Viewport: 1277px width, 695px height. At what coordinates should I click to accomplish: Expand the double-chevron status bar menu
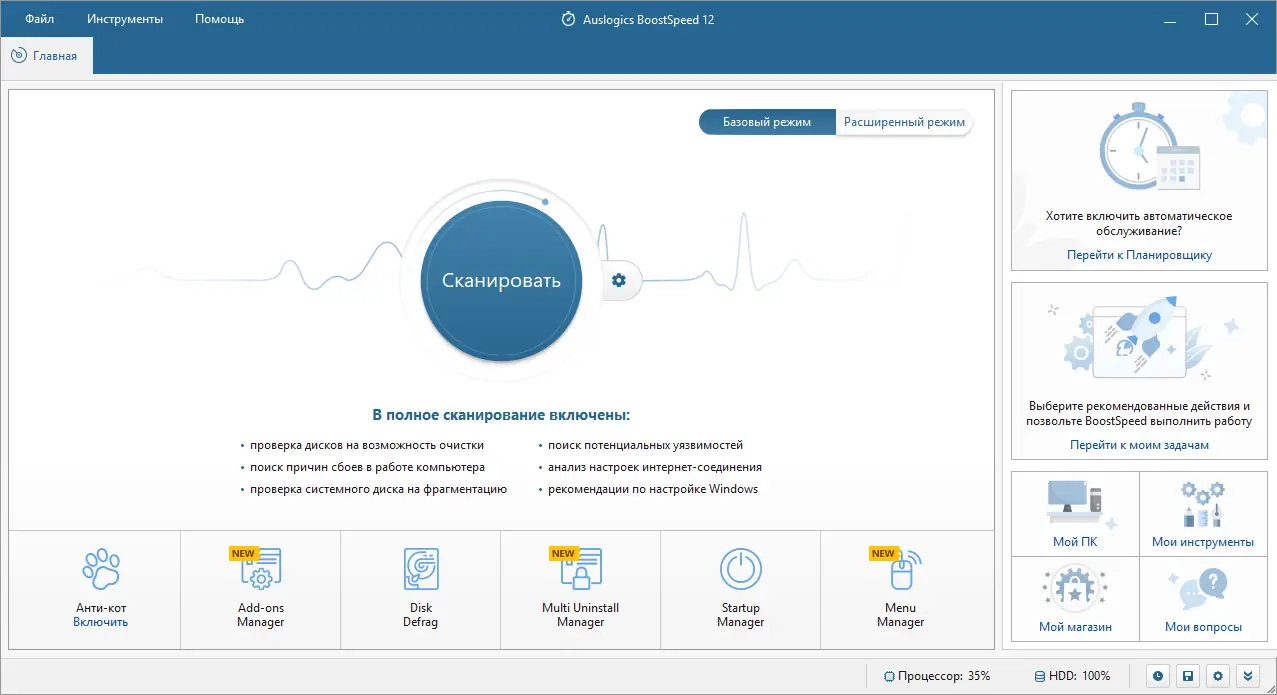coord(1247,676)
